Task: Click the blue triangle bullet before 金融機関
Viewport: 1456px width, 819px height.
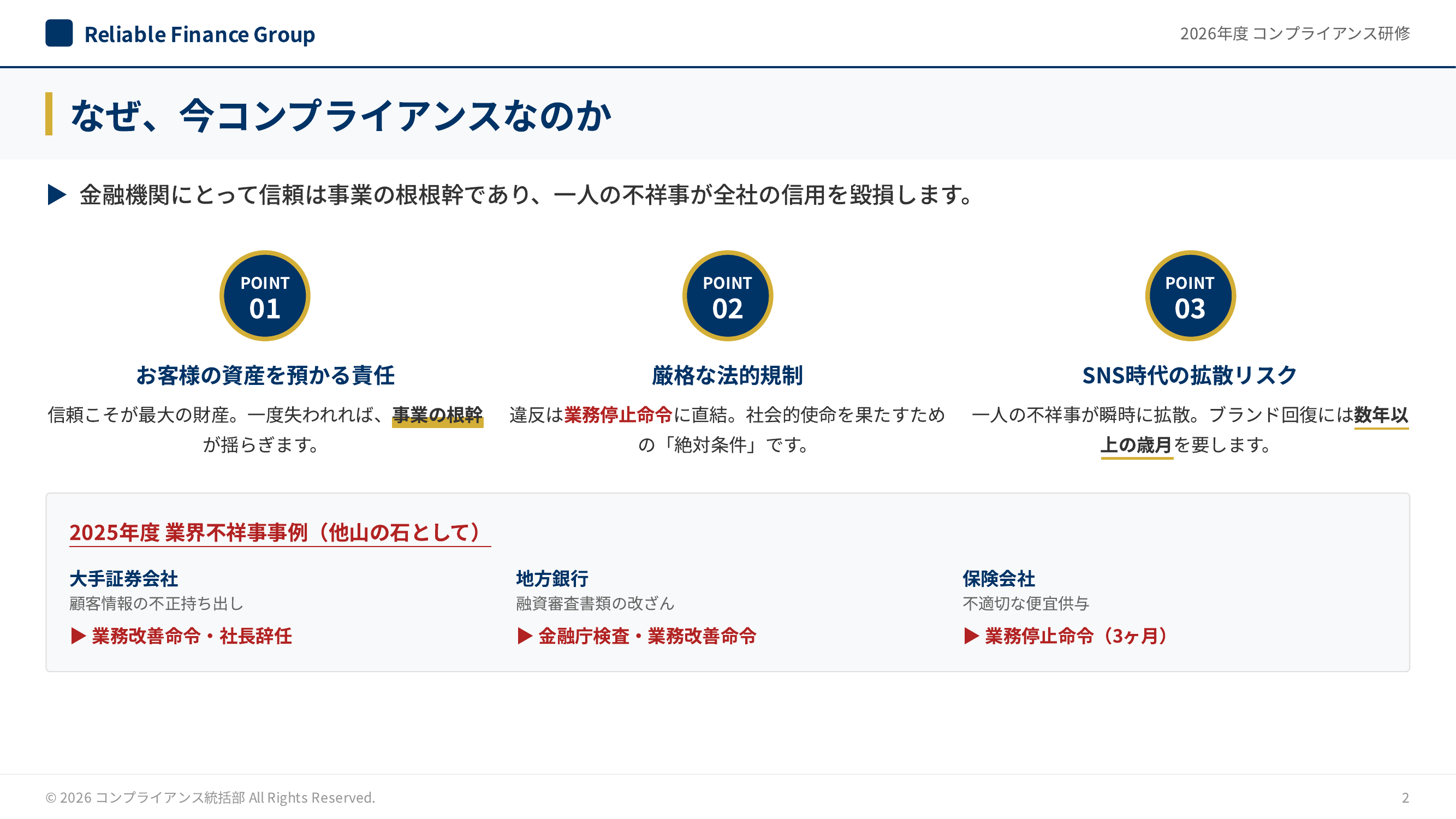Action: 57,194
